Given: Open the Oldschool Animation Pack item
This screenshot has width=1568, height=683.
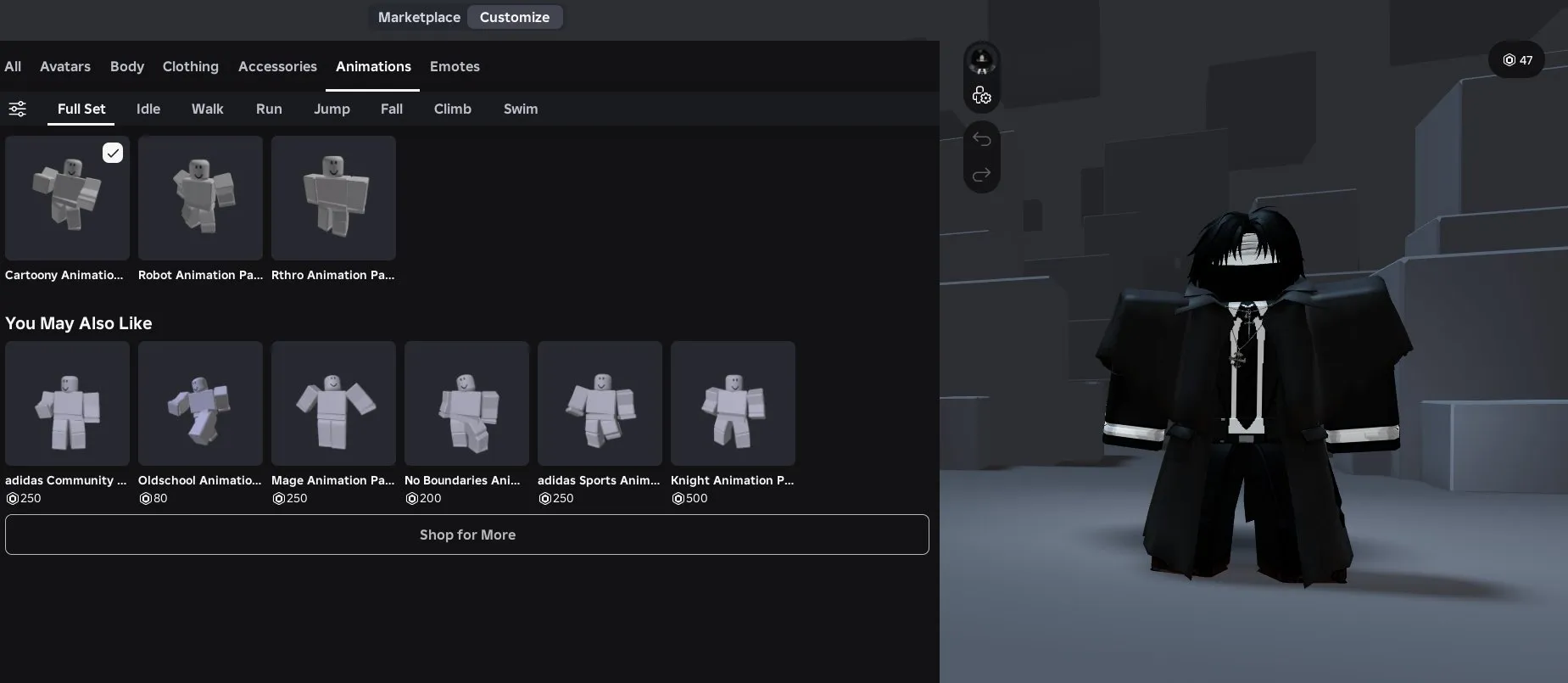Looking at the screenshot, I should (x=200, y=404).
